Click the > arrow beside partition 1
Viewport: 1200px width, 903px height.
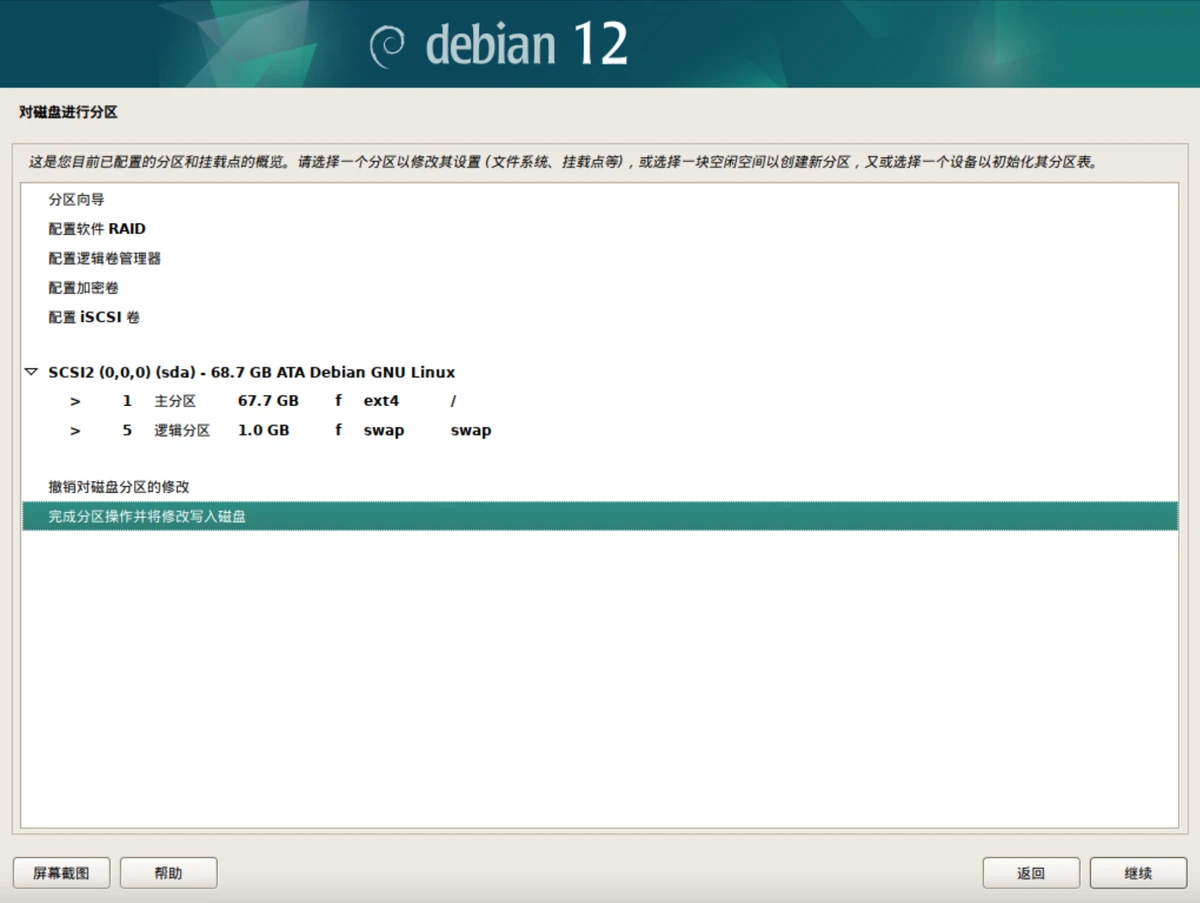(75, 401)
